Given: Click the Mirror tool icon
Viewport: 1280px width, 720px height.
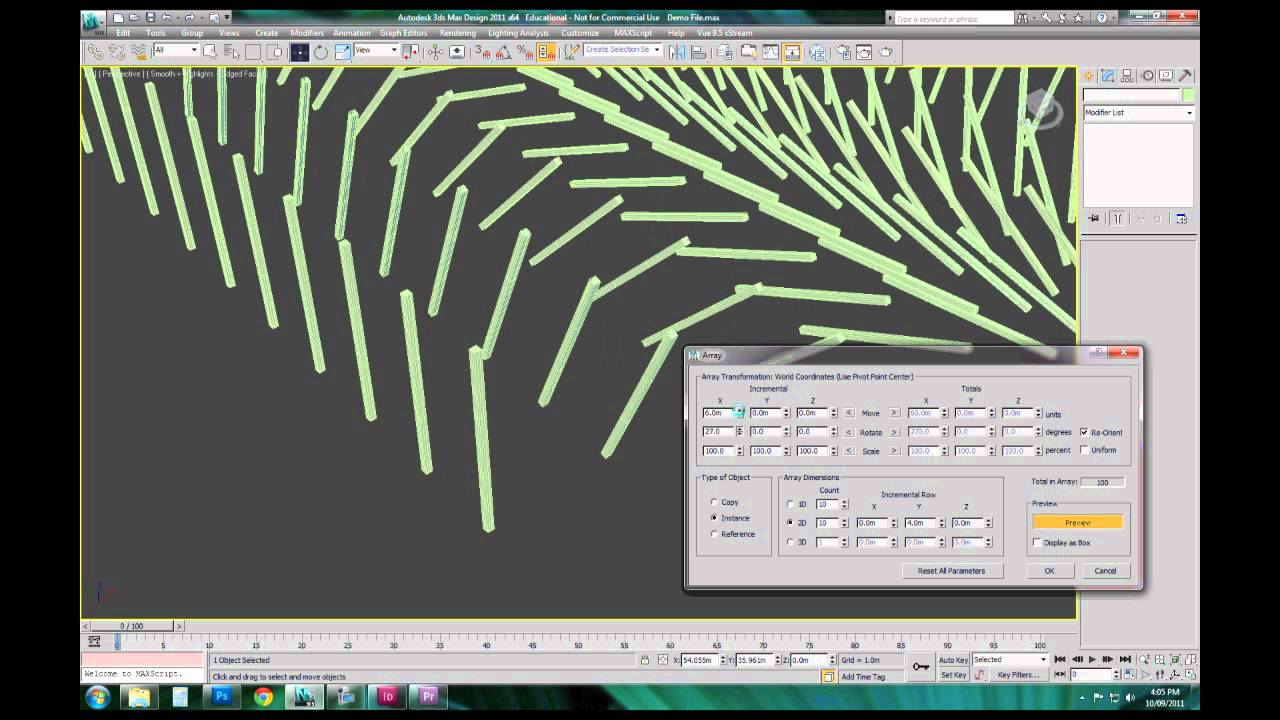Looking at the screenshot, I should point(678,52).
